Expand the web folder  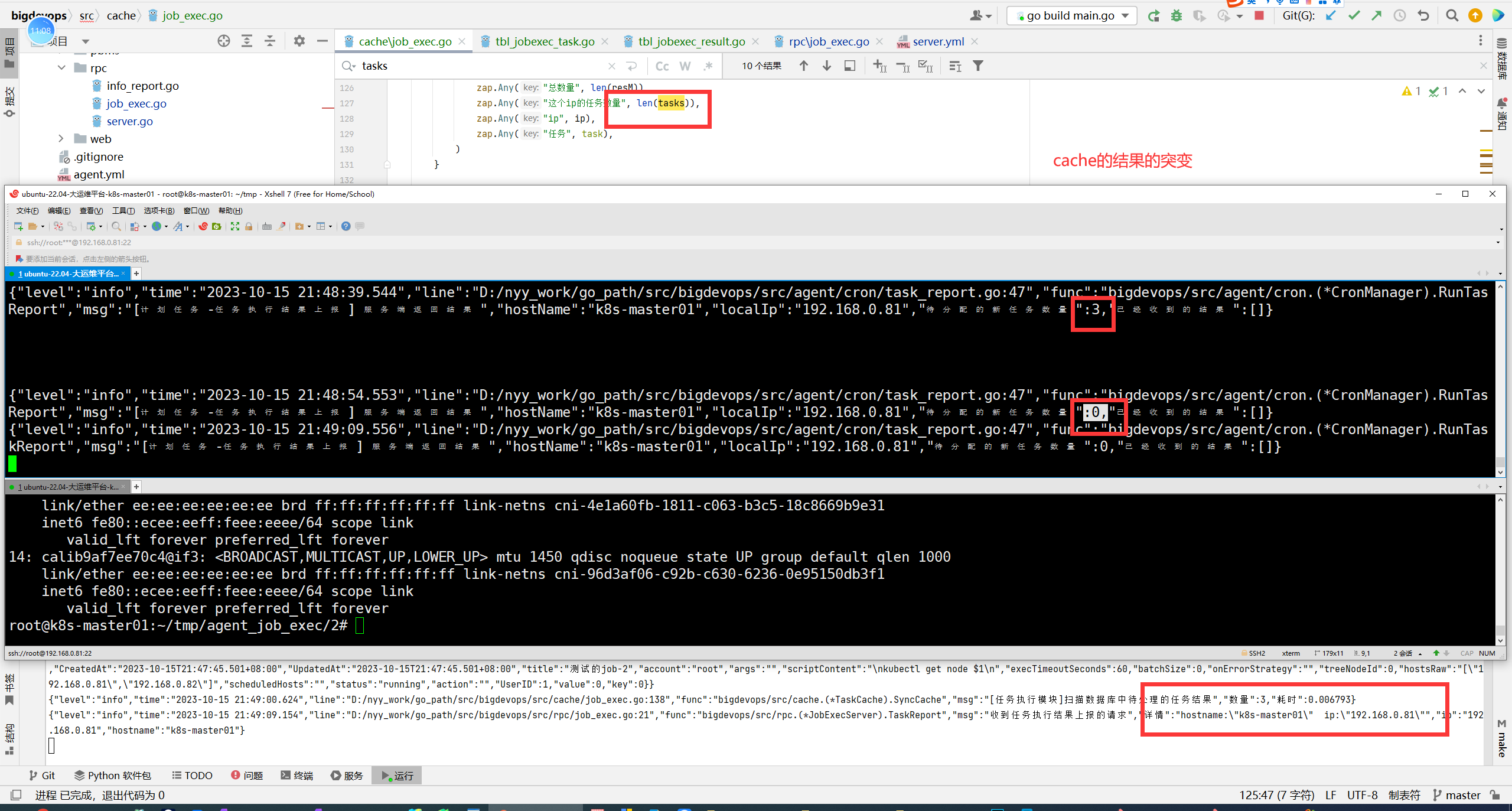tap(61, 139)
